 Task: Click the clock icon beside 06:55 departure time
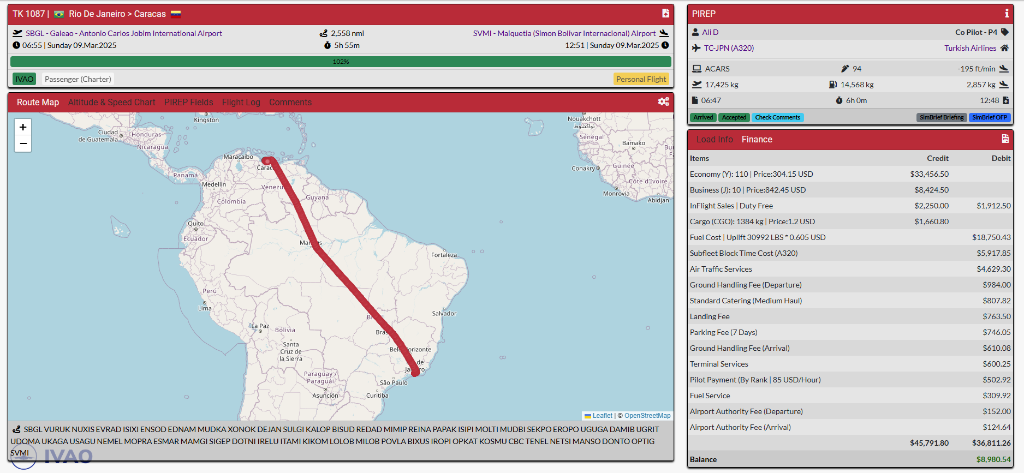pos(16,46)
